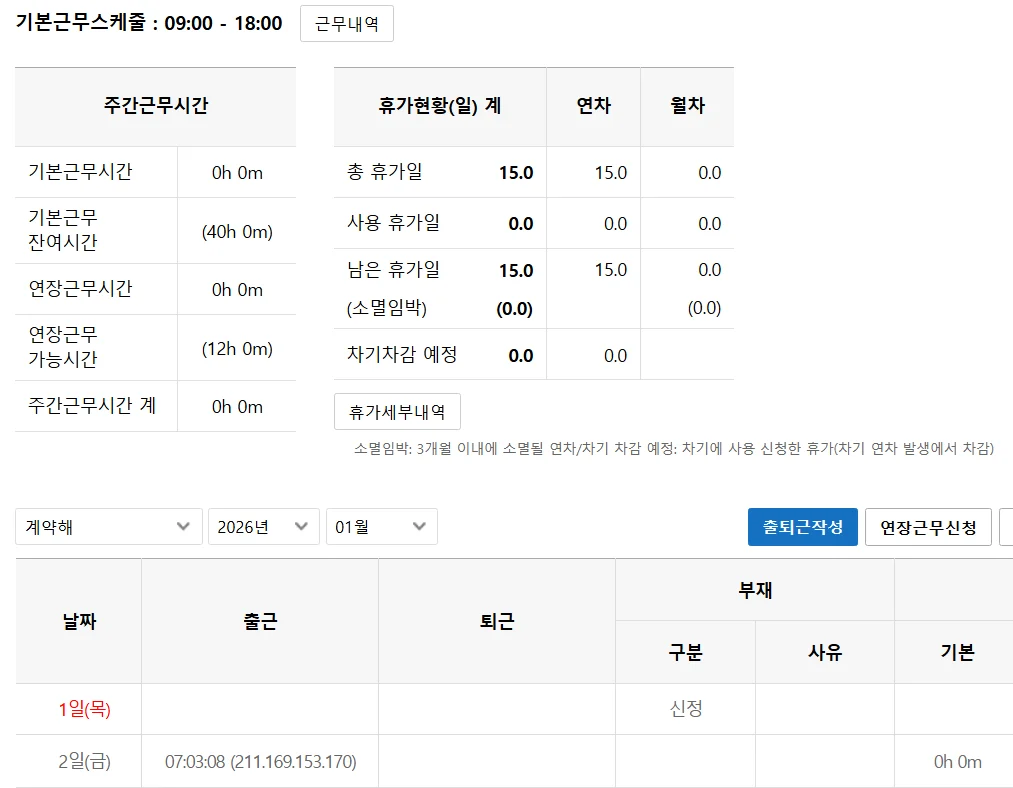This screenshot has height=788, width=1013.
Task: Click the 07:03:08 clock-in entry
Action: coord(260,762)
